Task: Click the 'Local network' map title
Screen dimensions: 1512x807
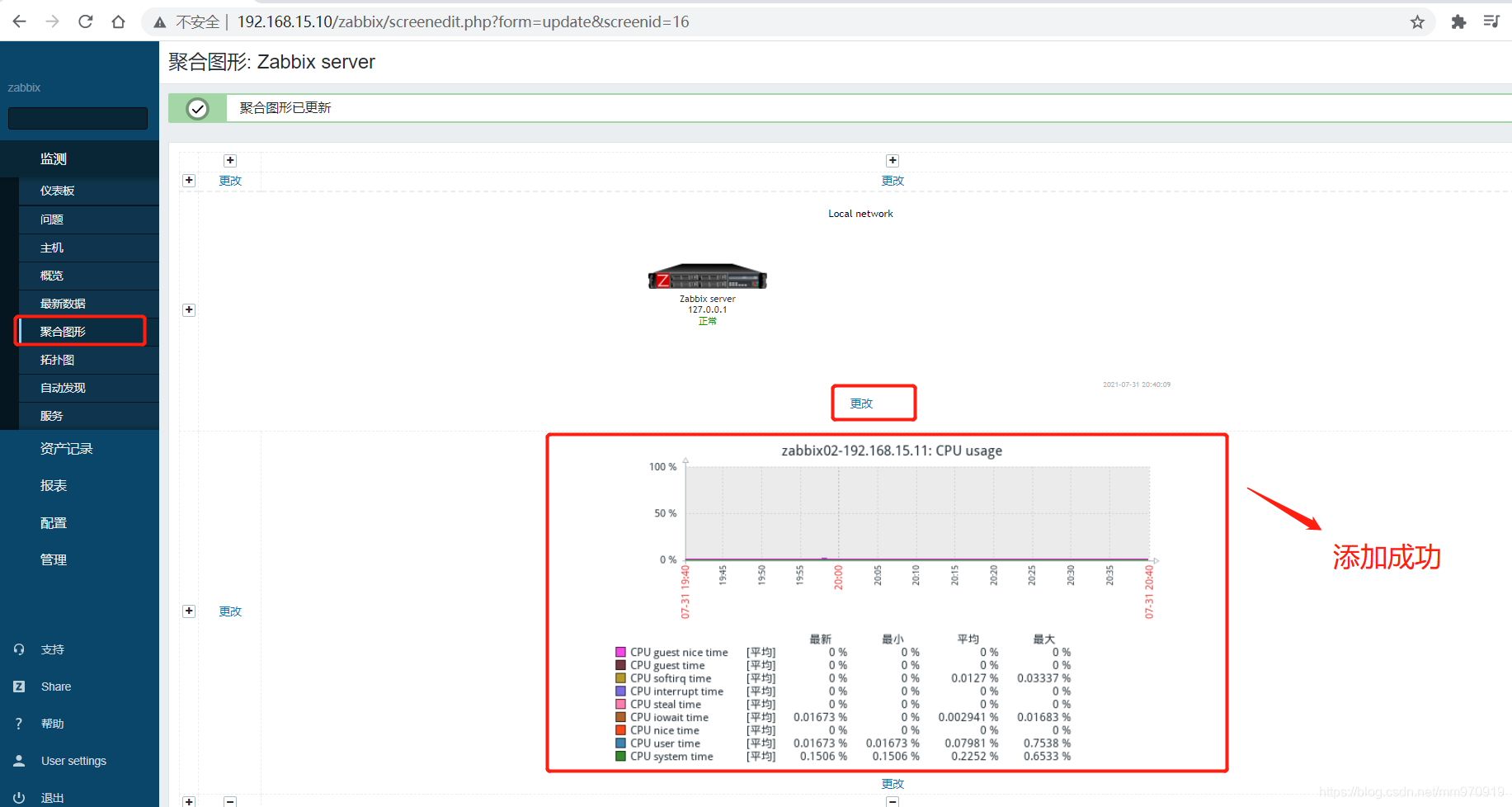Action: (x=860, y=214)
